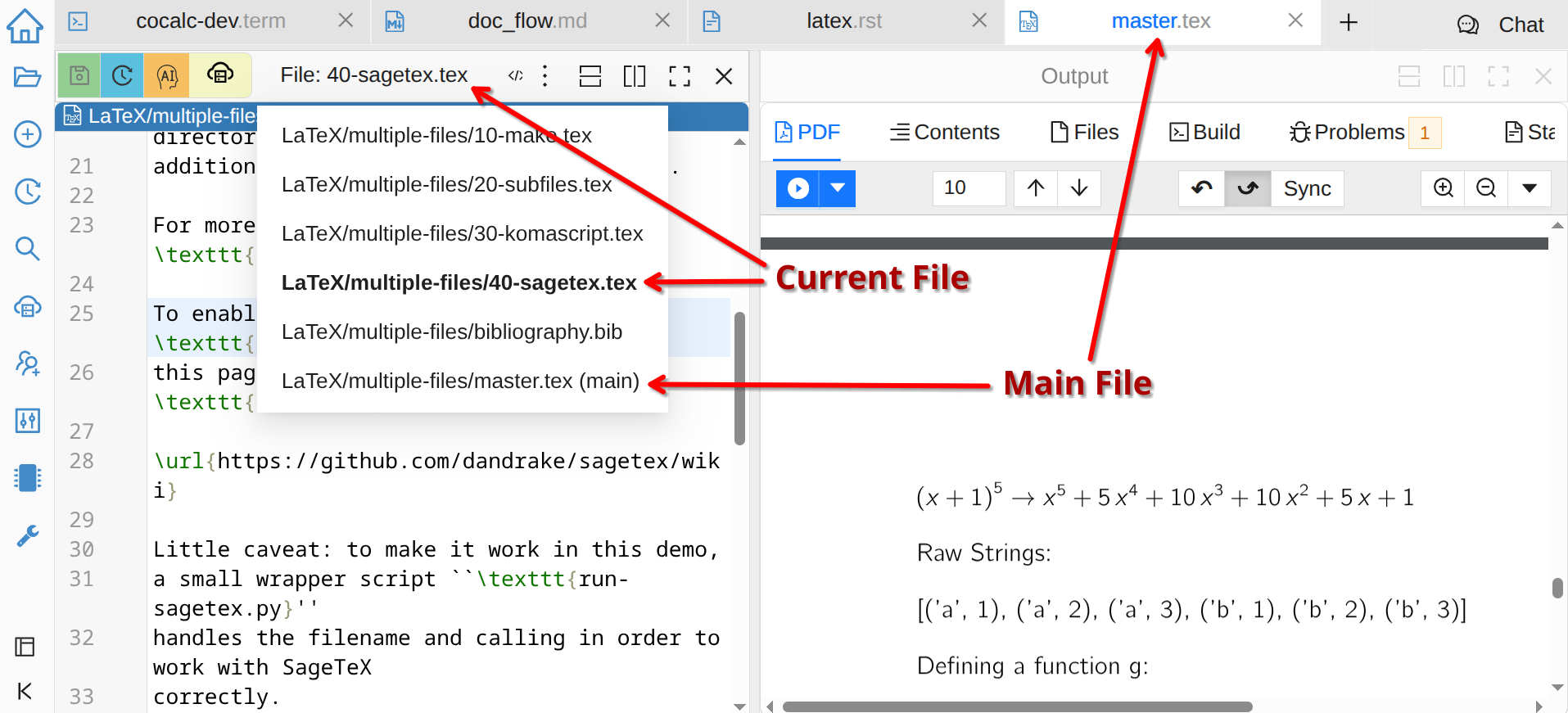This screenshot has width=1568, height=713.
Task: Toggle fullscreen for editor frame
Action: [x=679, y=76]
